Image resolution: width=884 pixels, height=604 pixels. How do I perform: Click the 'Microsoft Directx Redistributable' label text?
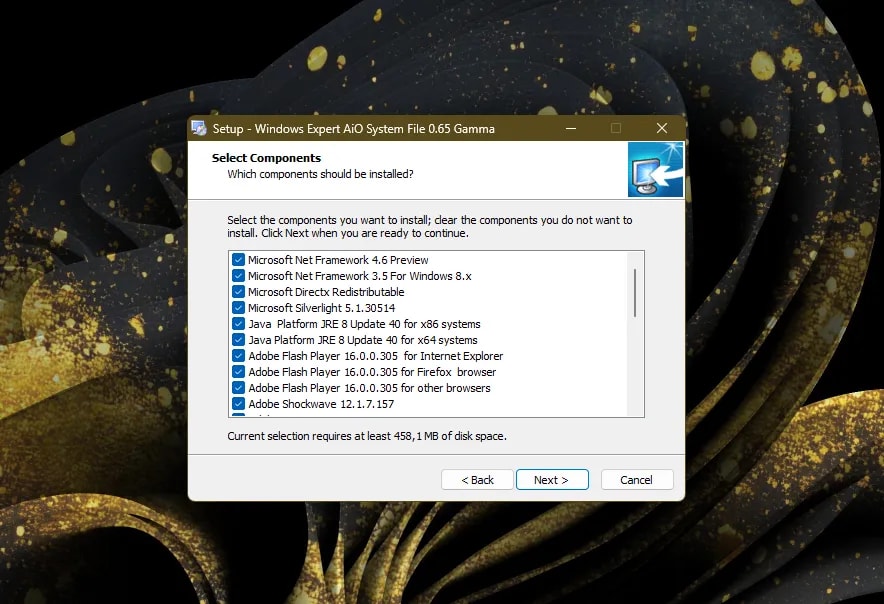tap(326, 292)
